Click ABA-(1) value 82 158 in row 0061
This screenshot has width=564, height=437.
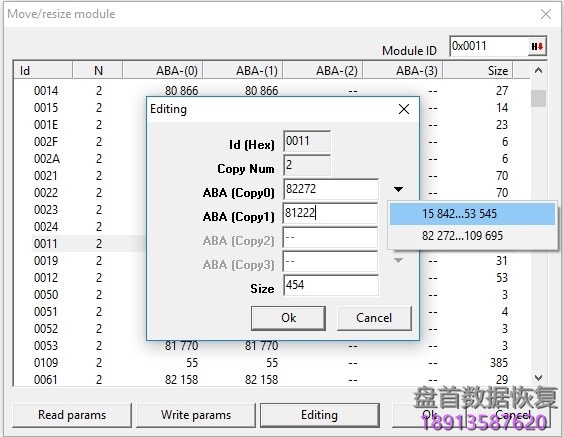pyautogui.click(x=261, y=379)
